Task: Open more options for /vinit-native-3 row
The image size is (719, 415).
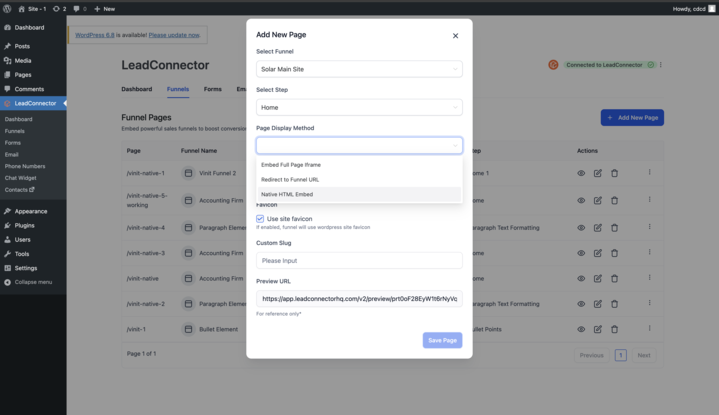Action: [x=649, y=253]
